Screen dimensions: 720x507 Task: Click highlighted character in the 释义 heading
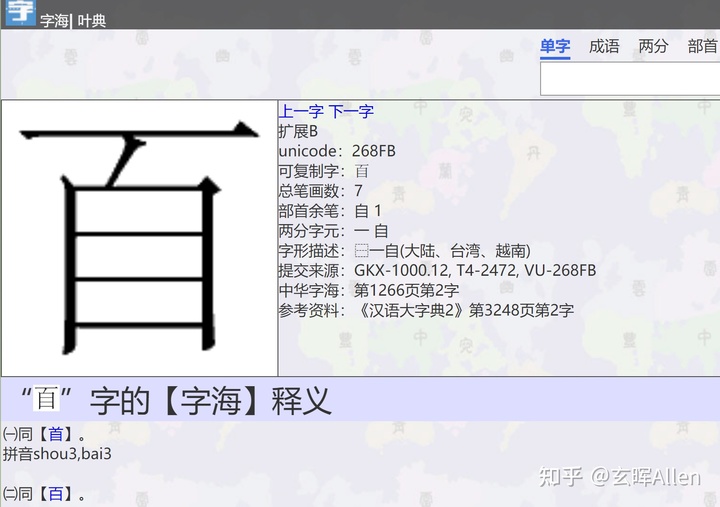tap(46, 398)
